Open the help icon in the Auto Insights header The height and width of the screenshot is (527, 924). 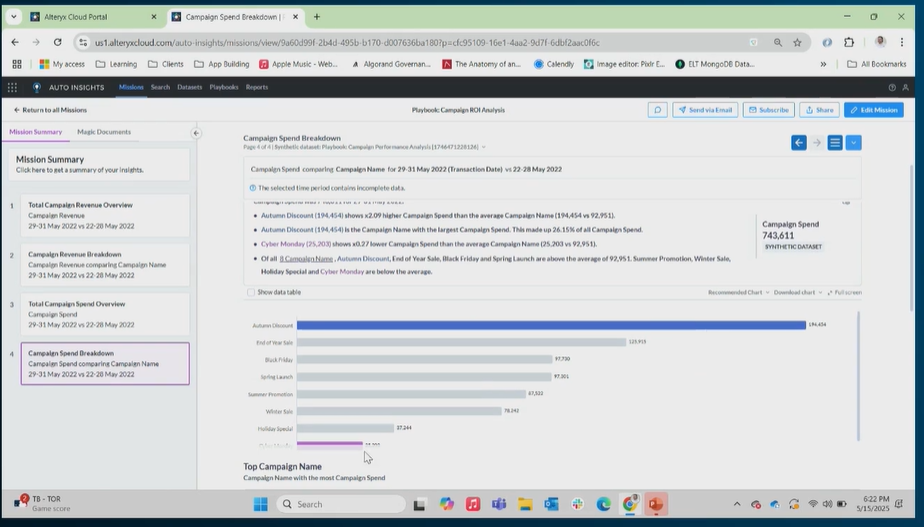(x=892, y=87)
